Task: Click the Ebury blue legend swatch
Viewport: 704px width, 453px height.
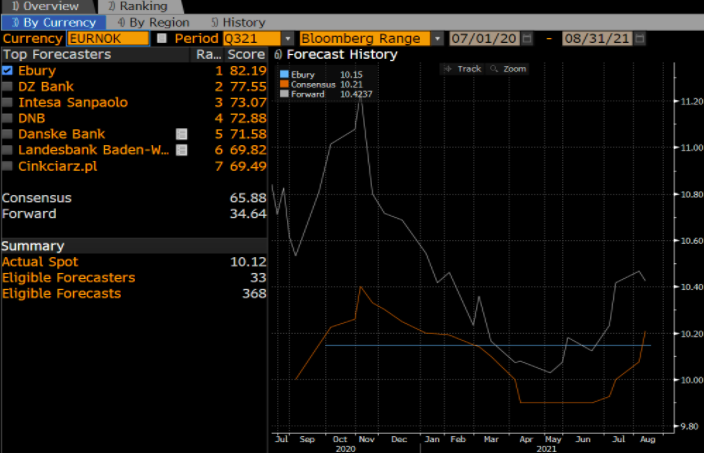Action: coord(284,74)
